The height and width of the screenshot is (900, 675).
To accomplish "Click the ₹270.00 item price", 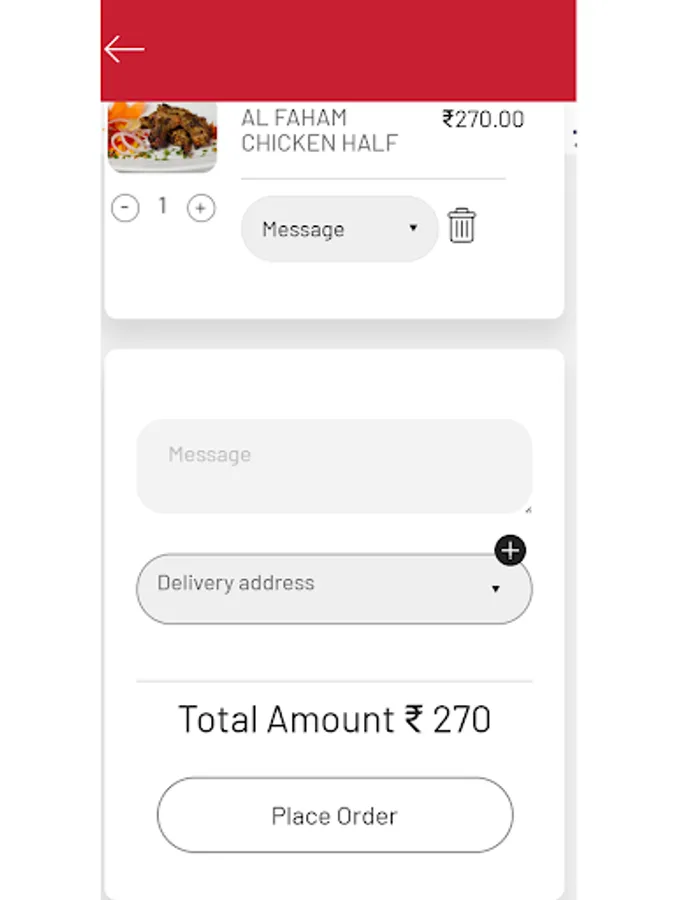I will [x=483, y=119].
